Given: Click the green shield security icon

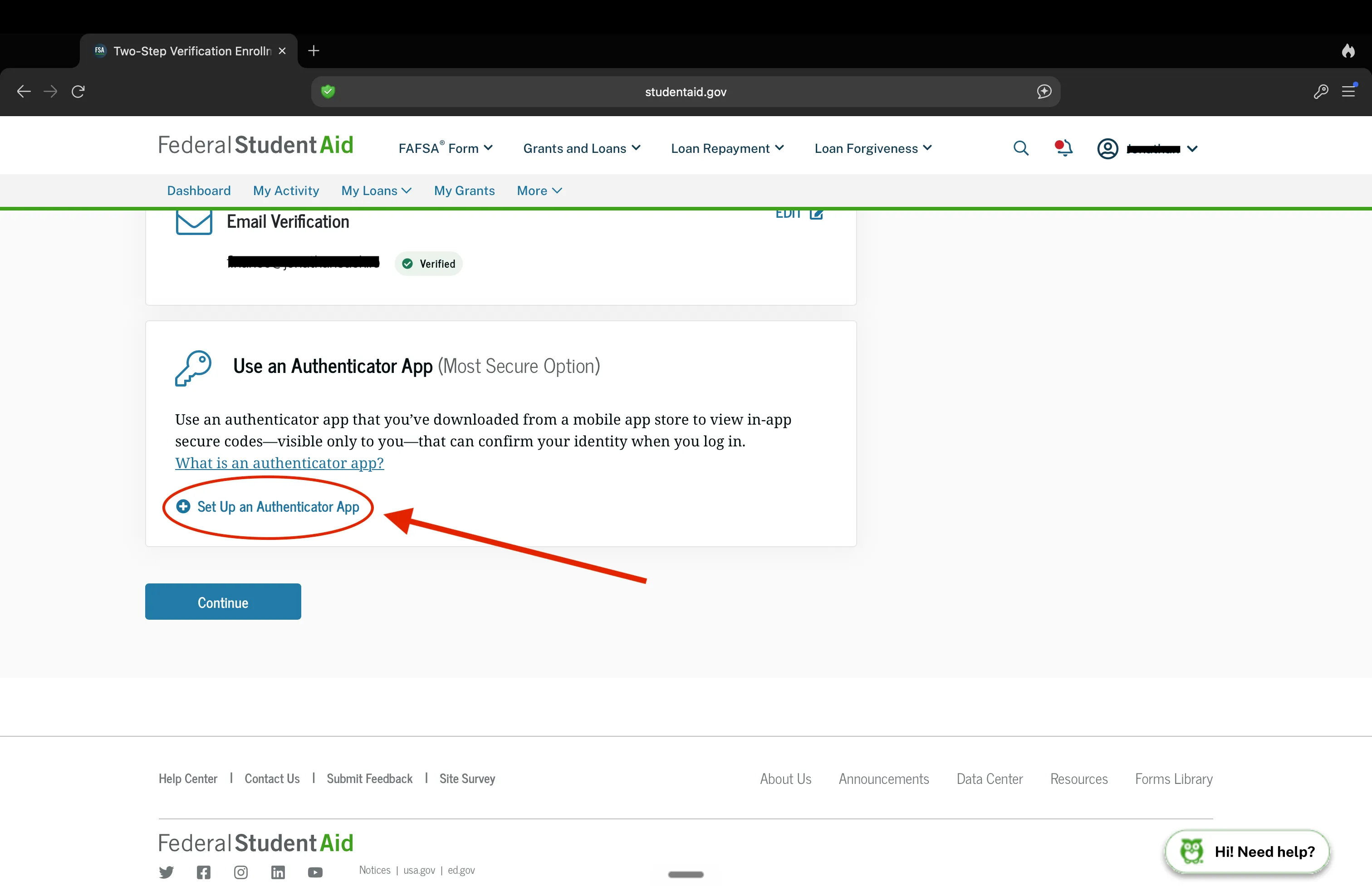Looking at the screenshot, I should click(x=328, y=91).
